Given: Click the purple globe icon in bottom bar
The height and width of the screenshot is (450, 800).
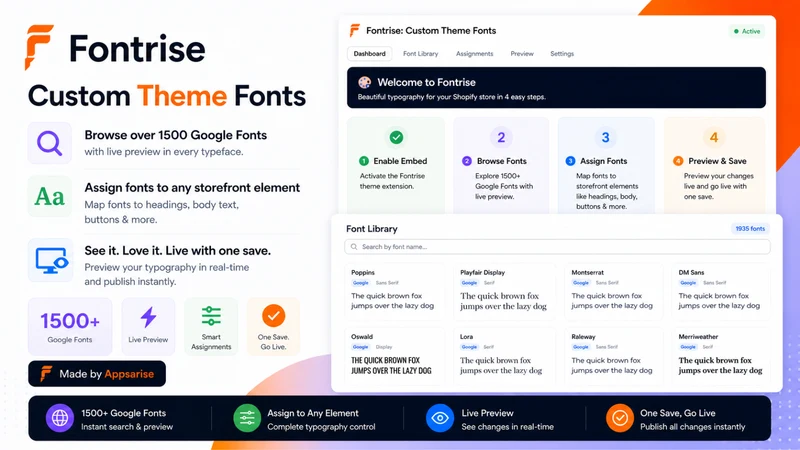Looking at the screenshot, I should pyautogui.click(x=60, y=418).
